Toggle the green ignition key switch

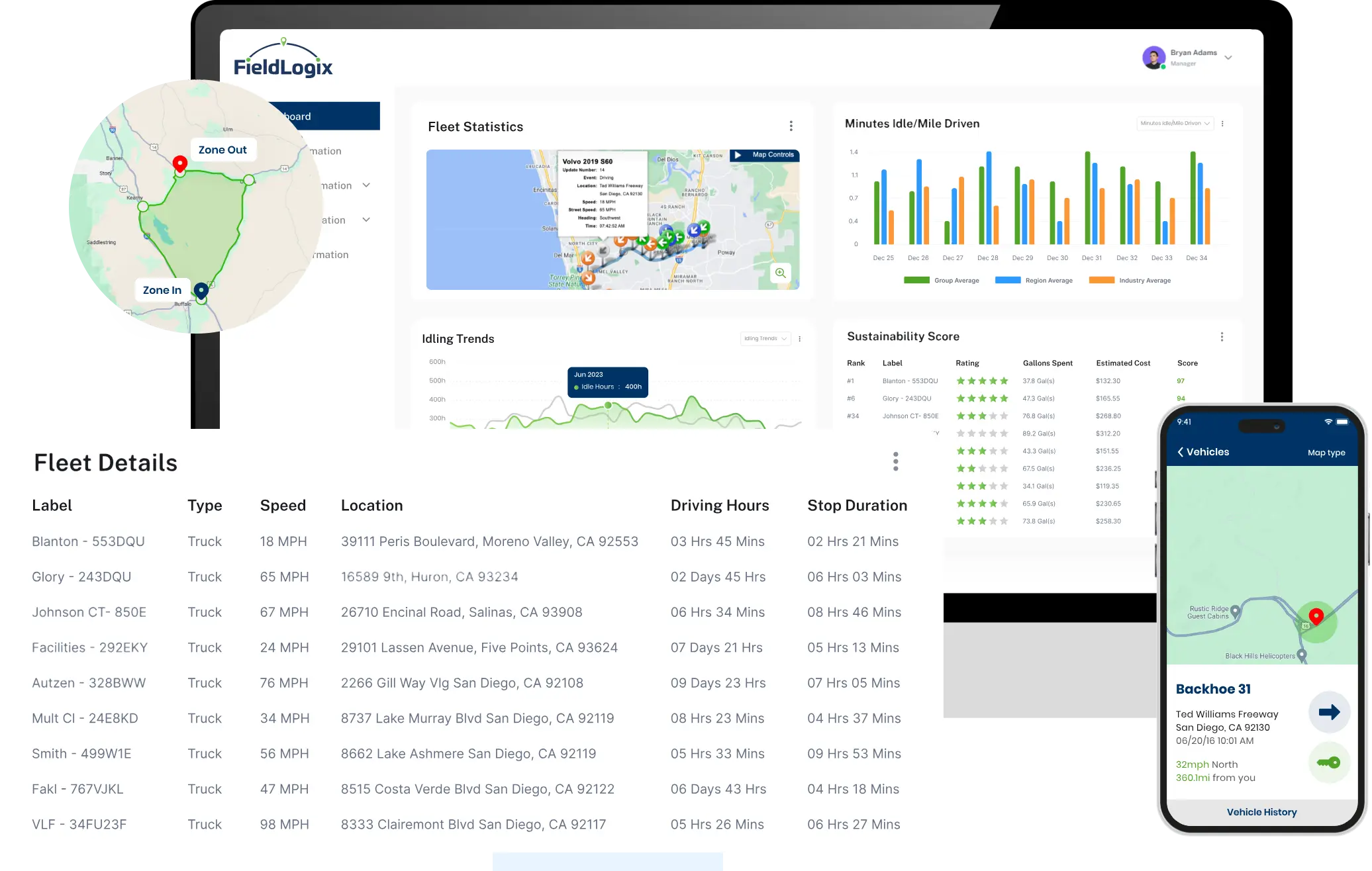pyautogui.click(x=1328, y=762)
